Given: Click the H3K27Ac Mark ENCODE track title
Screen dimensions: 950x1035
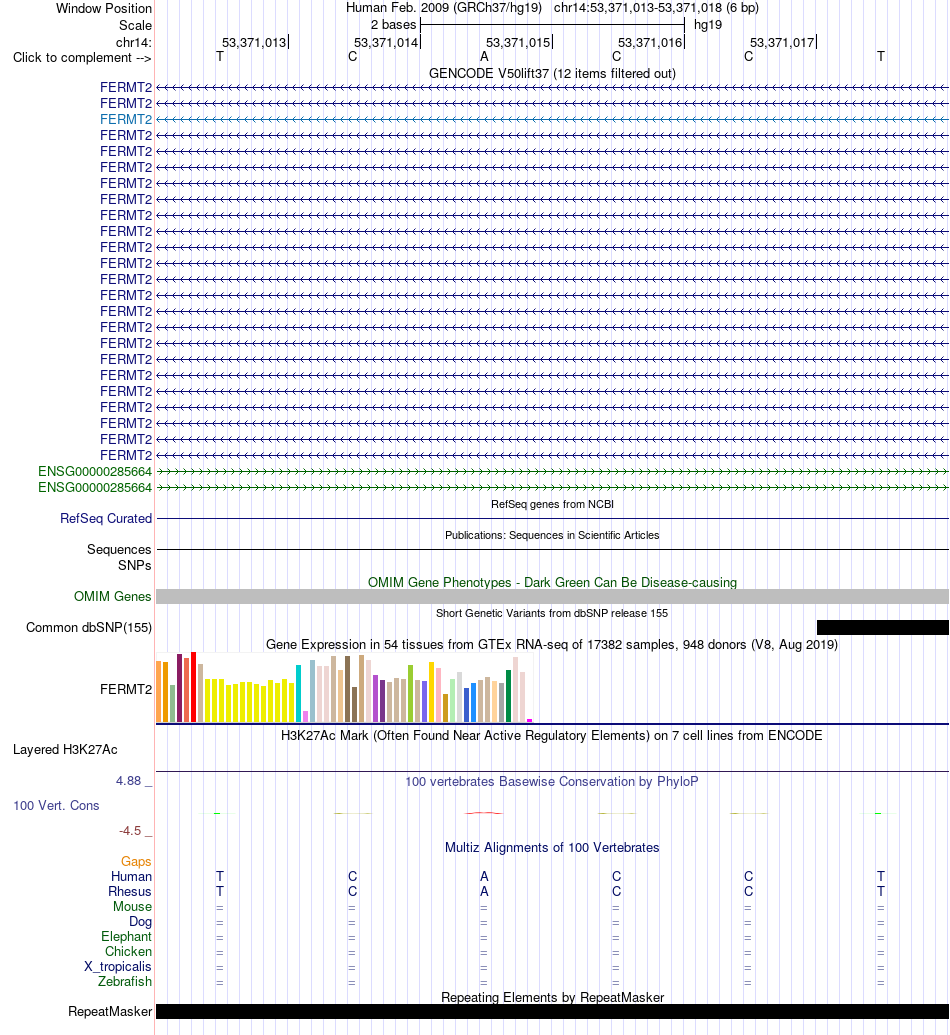Looking at the screenshot, I should tap(552, 736).
